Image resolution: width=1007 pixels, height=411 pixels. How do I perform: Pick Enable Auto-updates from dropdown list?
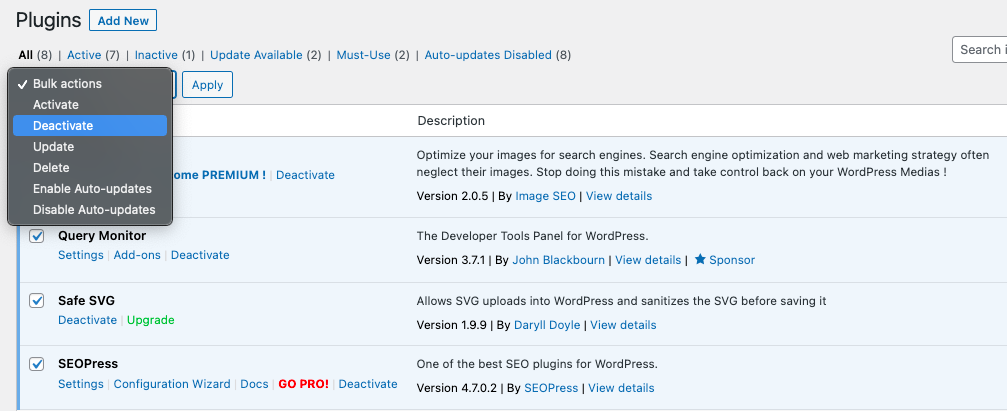92,189
